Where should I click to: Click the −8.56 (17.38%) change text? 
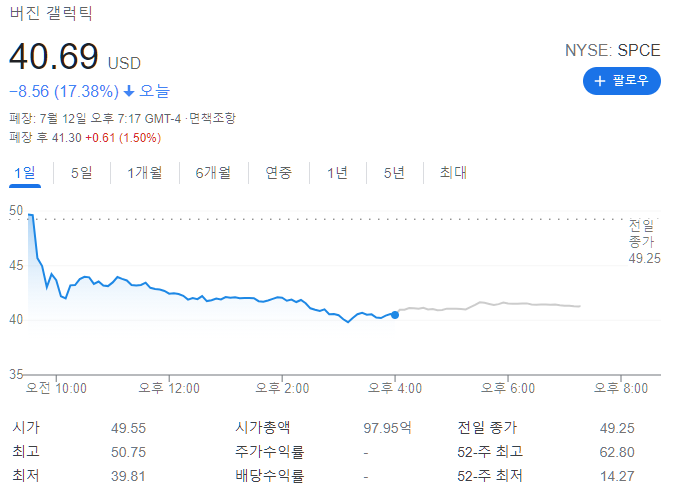[64, 91]
